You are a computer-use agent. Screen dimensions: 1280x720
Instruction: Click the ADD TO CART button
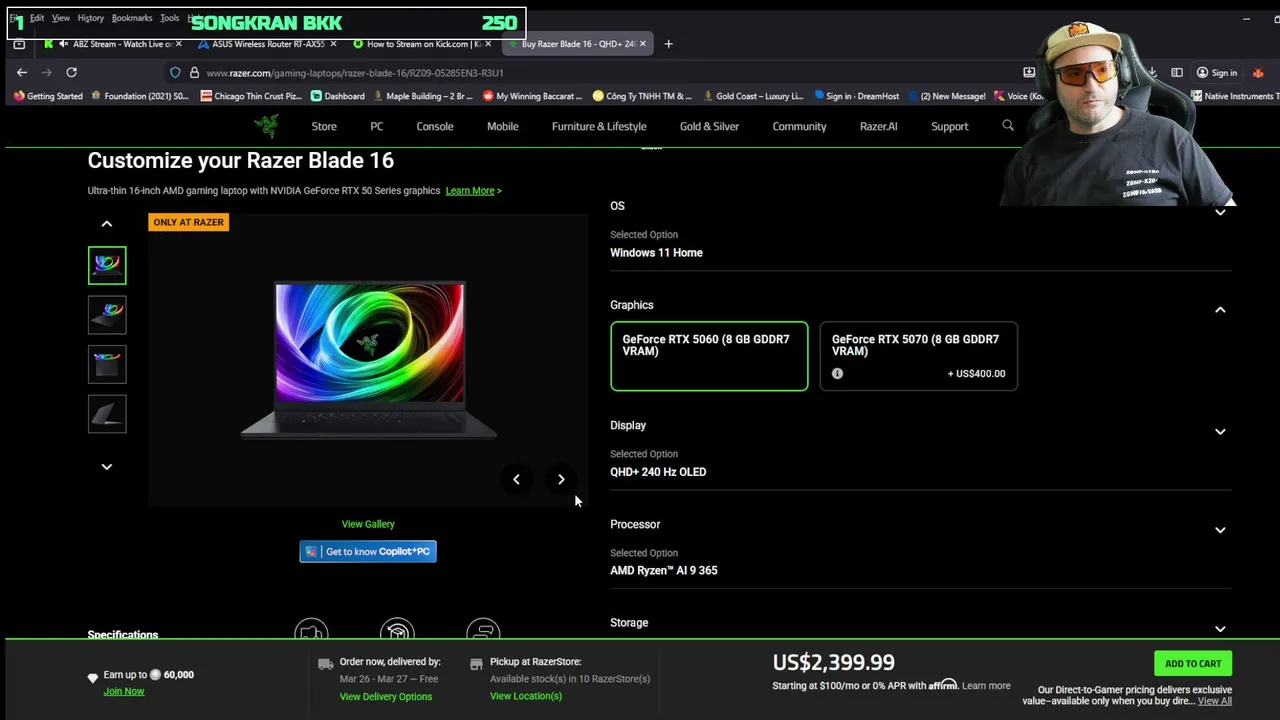[x=1193, y=663]
